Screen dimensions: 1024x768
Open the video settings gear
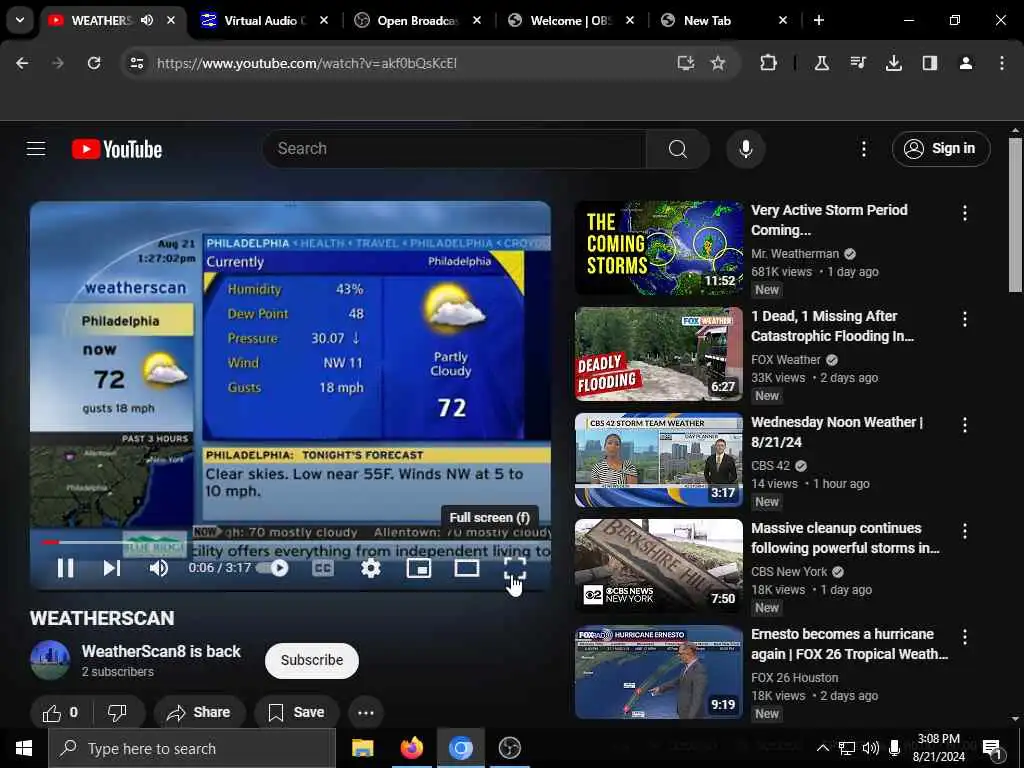370,568
